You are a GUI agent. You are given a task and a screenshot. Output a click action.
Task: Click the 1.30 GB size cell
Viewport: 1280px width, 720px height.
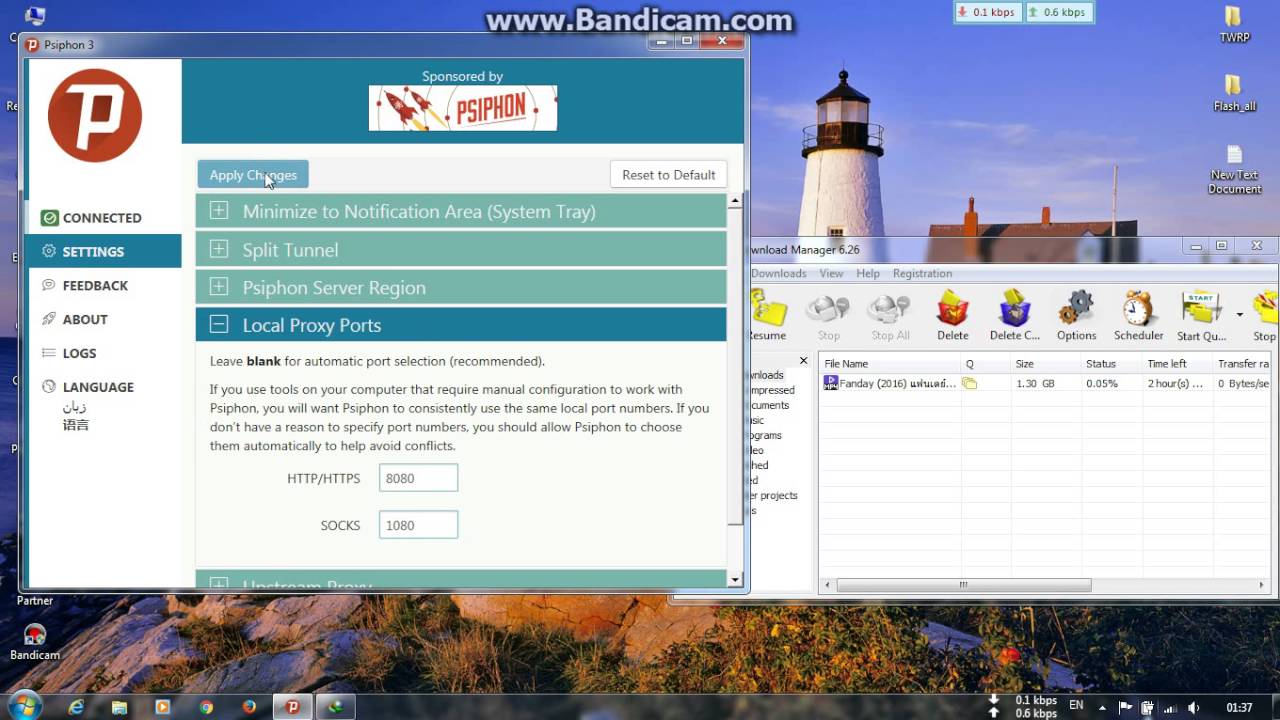1035,383
